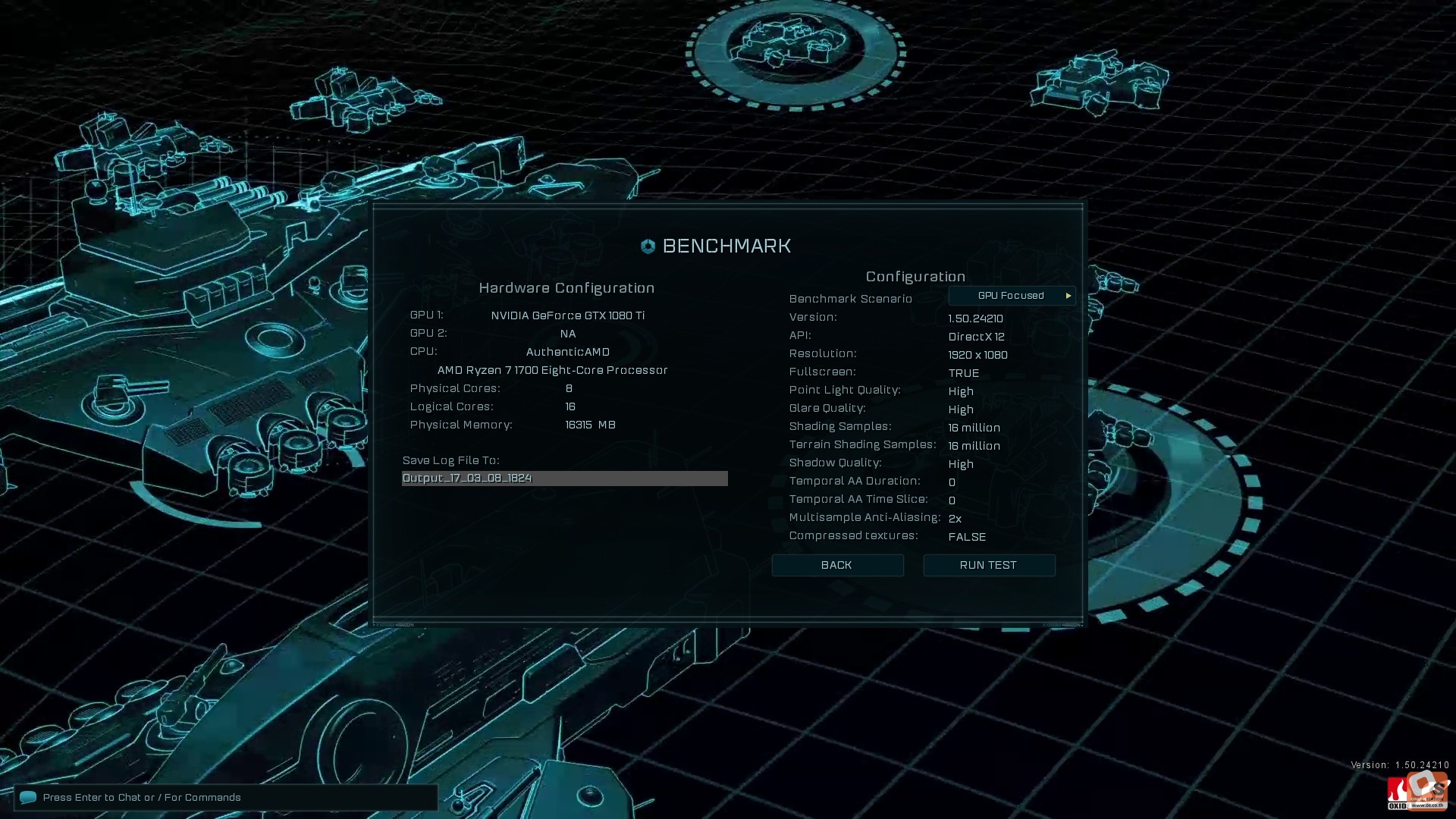Click the 1.50.24210 version value in Configuration
Viewport: 1456px width, 819px height.
(x=975, y=318)
